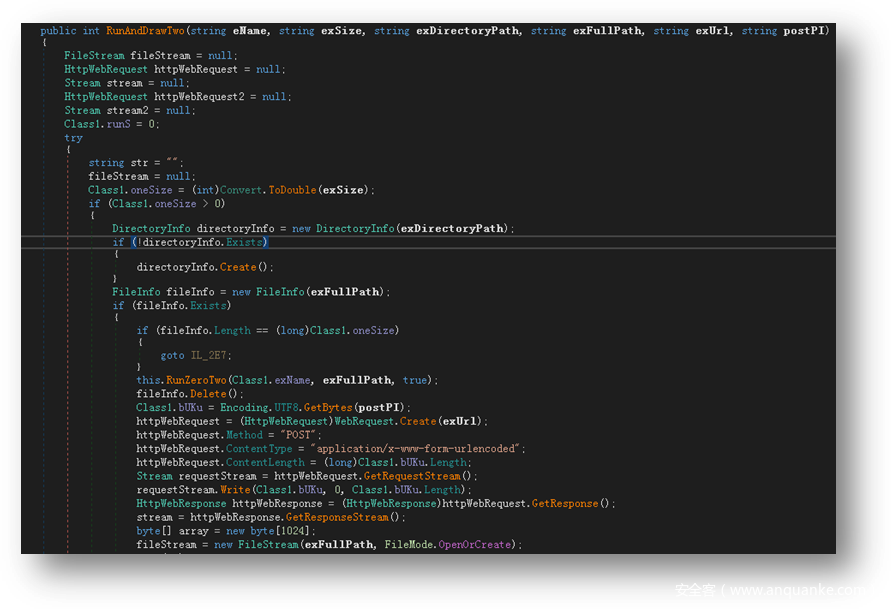
Task: Click the GetRequestStream method call
Action: (x=410, y=477)
